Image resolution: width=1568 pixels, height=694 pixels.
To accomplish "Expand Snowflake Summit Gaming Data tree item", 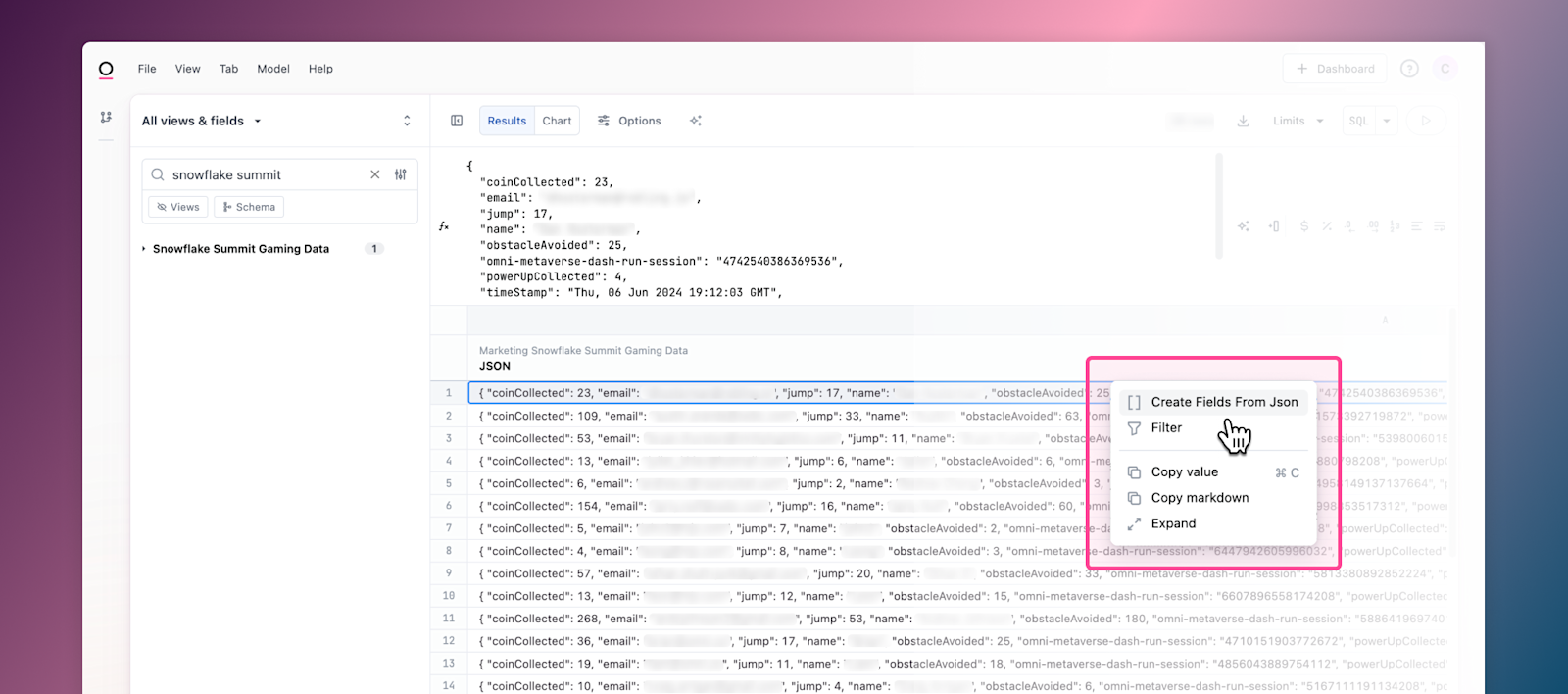I will pos(143,249).
